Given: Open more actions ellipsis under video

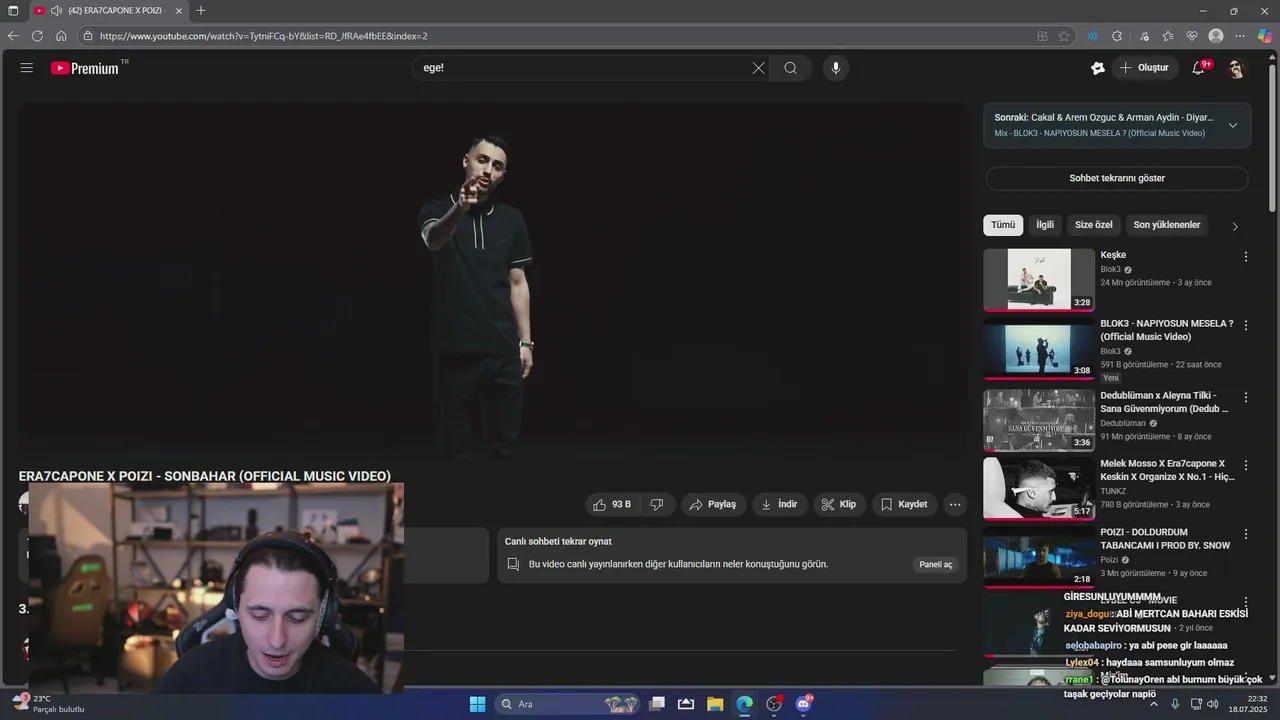Looking at the screenshot, I should click(x=955, y=504).
